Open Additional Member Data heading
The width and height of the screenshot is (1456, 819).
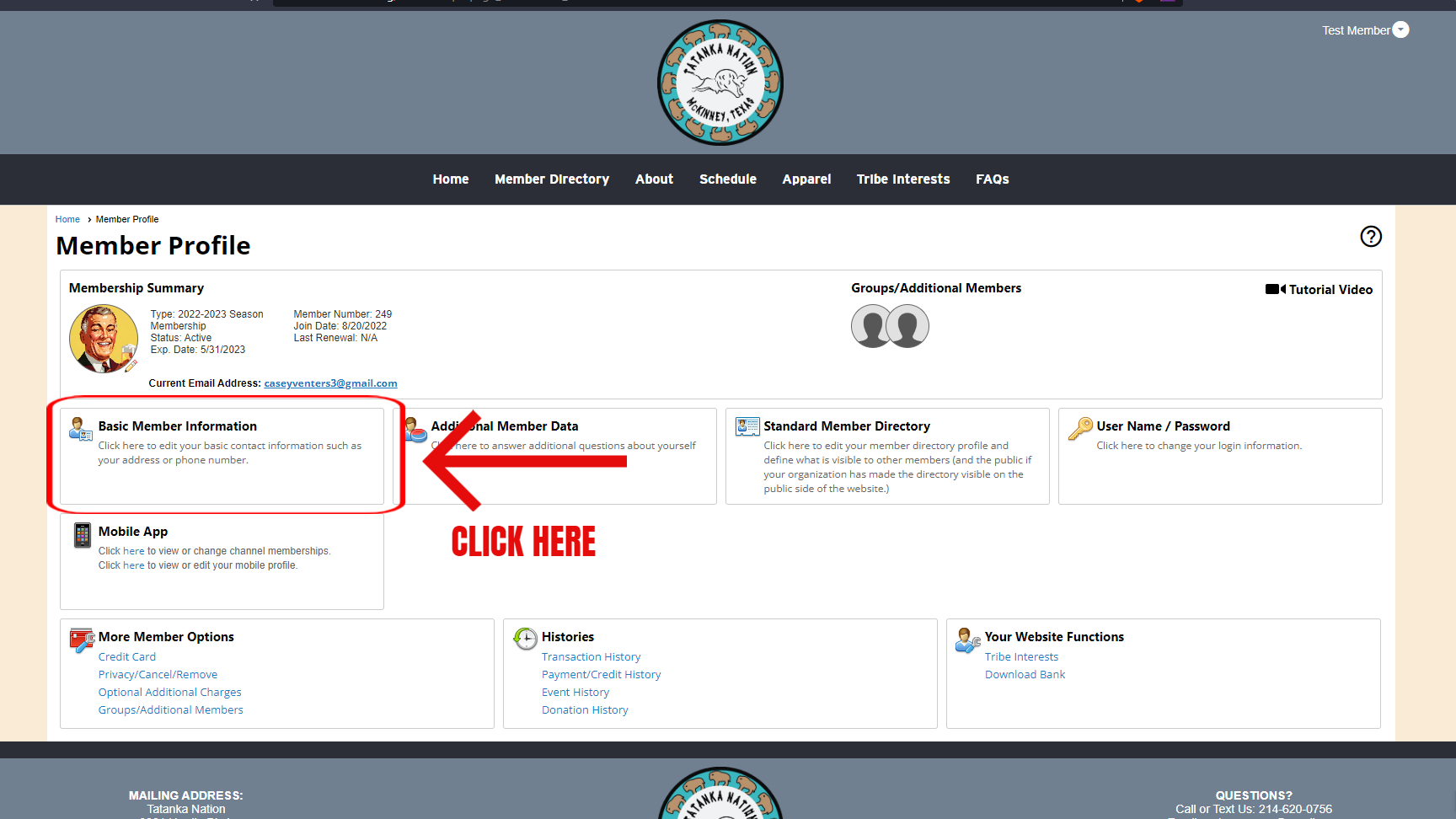pos(505,426)
